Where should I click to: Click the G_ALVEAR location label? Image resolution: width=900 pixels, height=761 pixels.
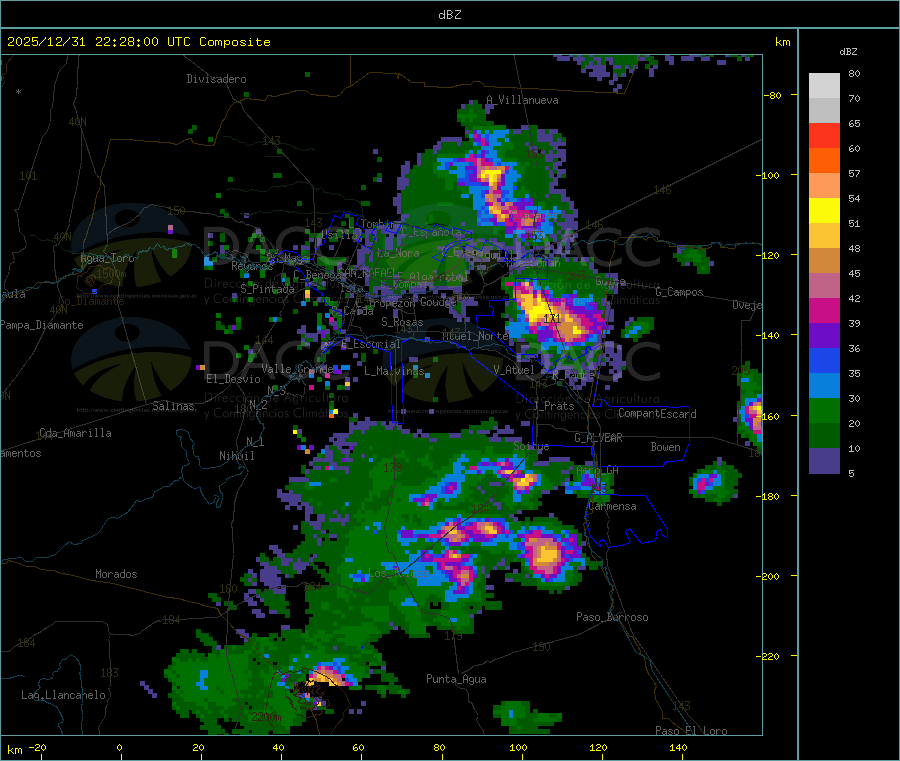[598, 438]
